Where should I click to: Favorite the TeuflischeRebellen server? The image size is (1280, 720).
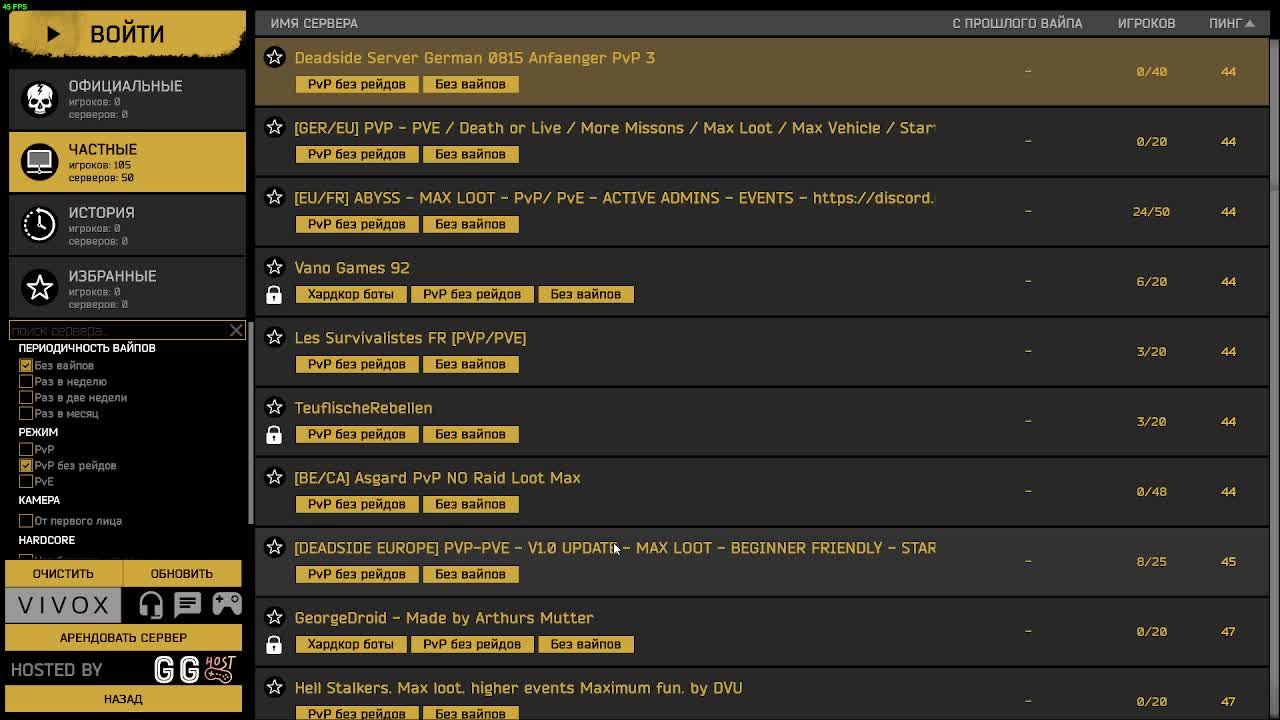pos(274,407)
